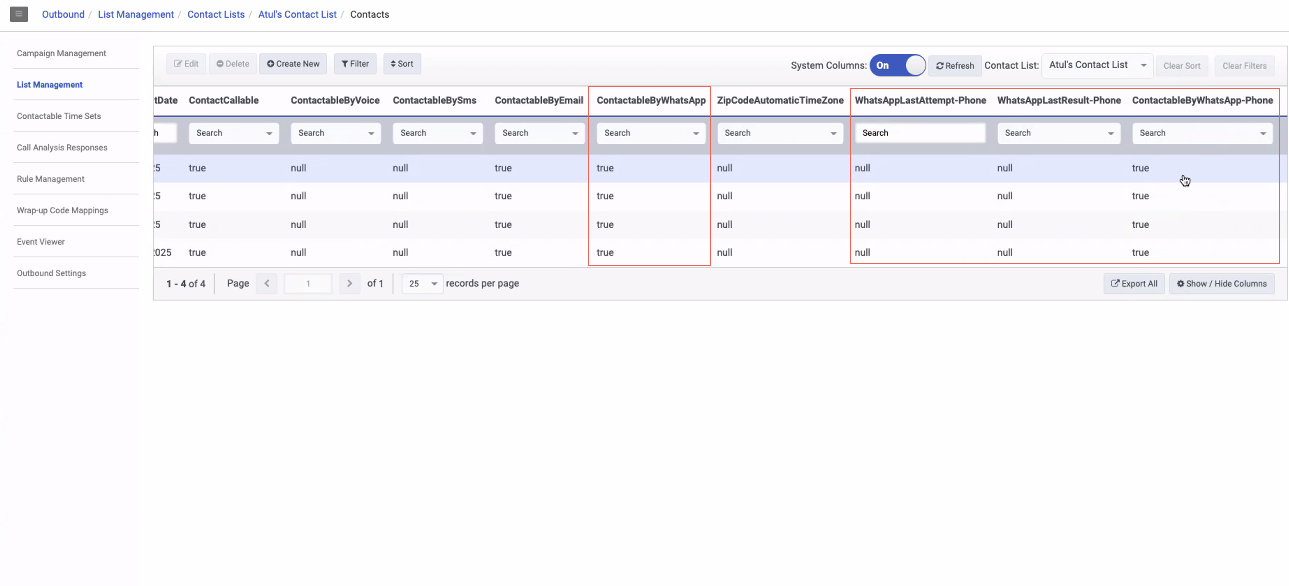The width and height of the screenshot is (1289, 586).
Task: Click the Contact Lists breadcrumb link
Action: click(x=215, y=15)
